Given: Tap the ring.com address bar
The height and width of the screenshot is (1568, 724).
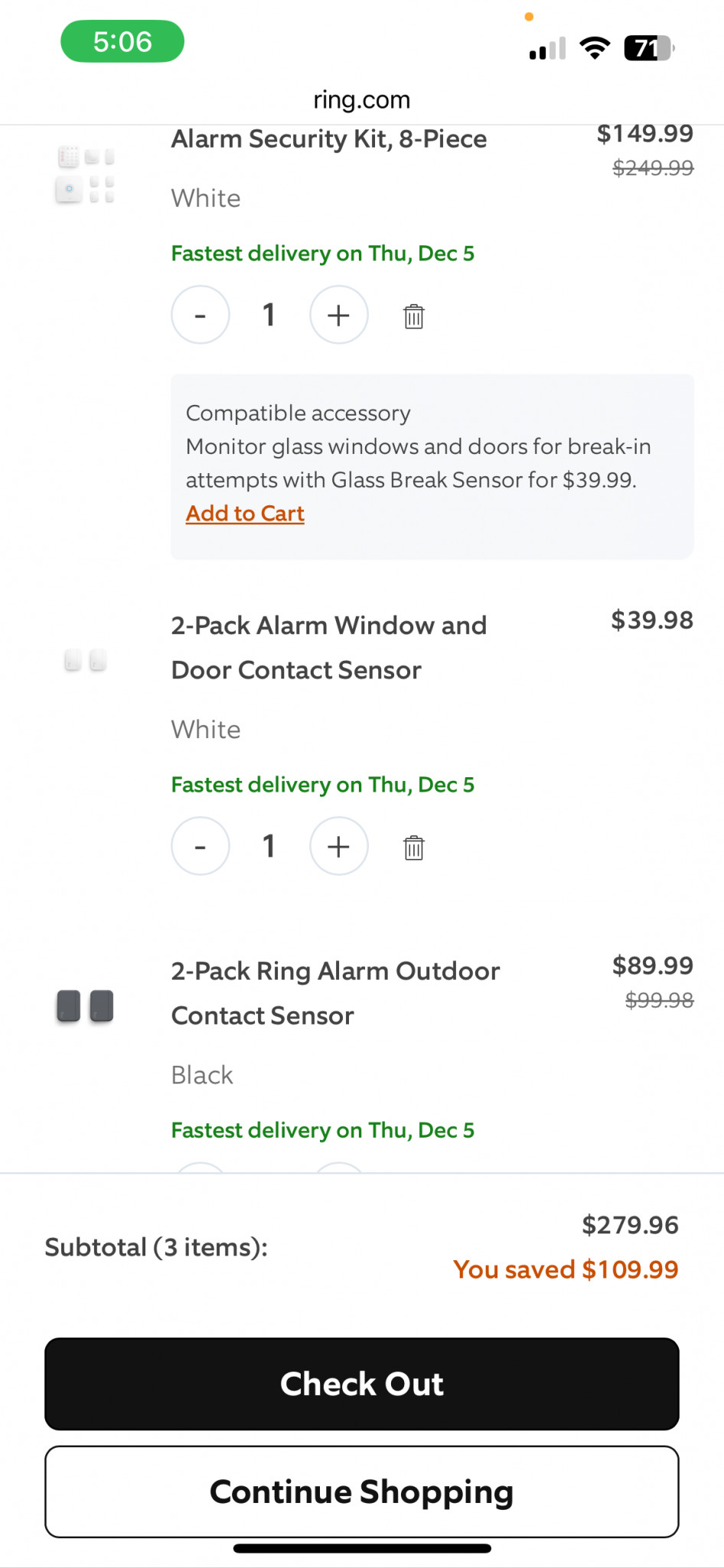Looking at the screenshot, I should tap(362, 100).
